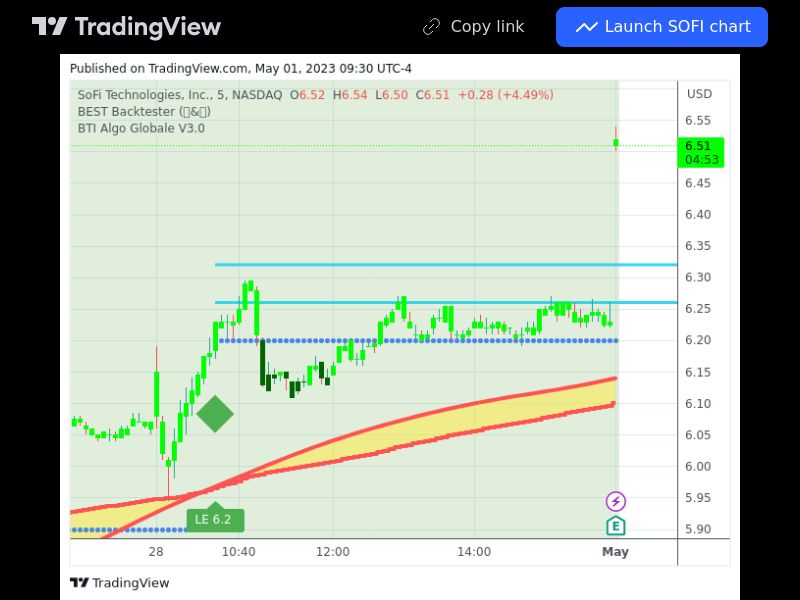The image size is (800, 600).
Task: Click the BTI Algo Globale V3.0 label
Action: pyautogui.click(x=141, y=129)
